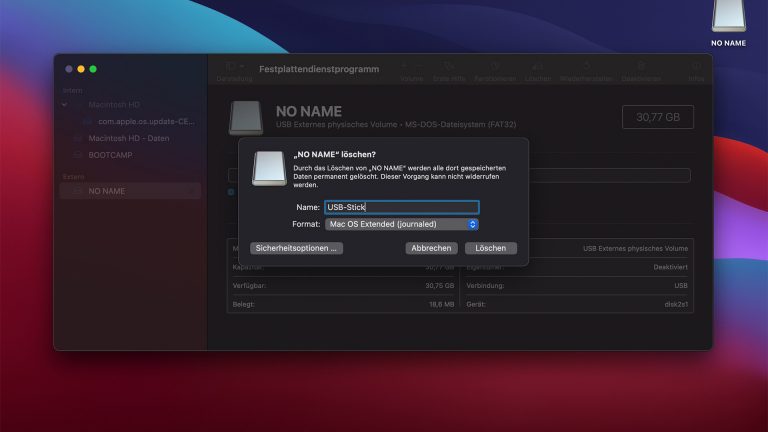Click the Name field containing USB-Stick
Image resolution: width=768 pixels, height=432 pixels.
point(402,207)
